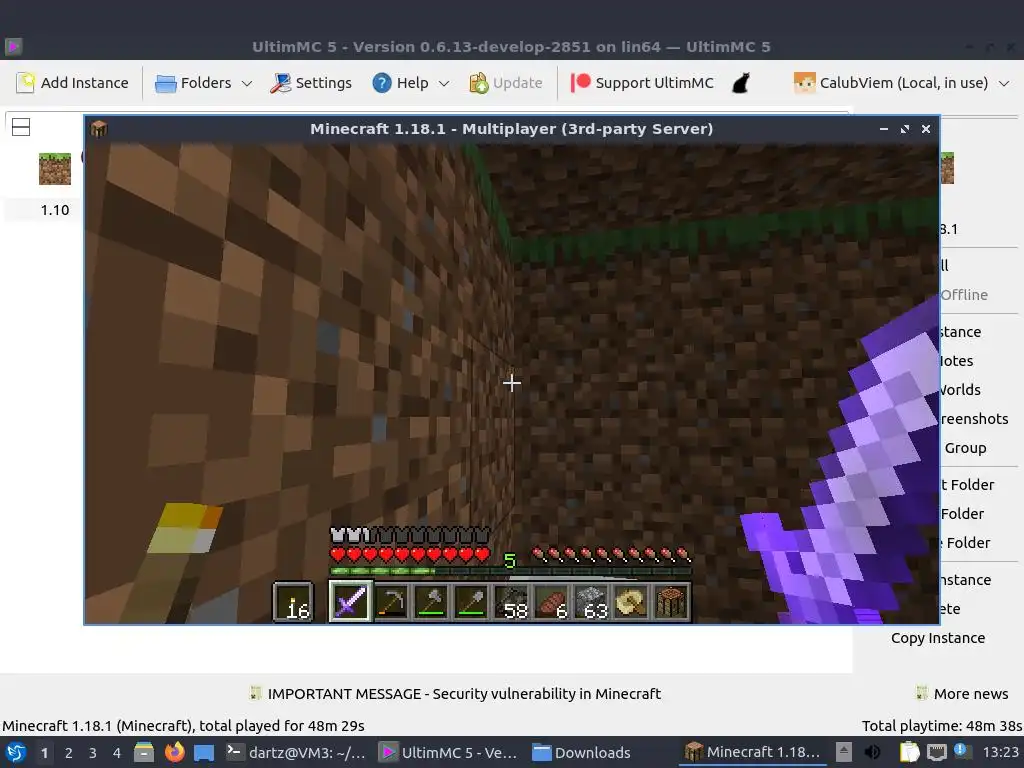
Task: Click Add Instance in the toolbar
Action: 72,83
